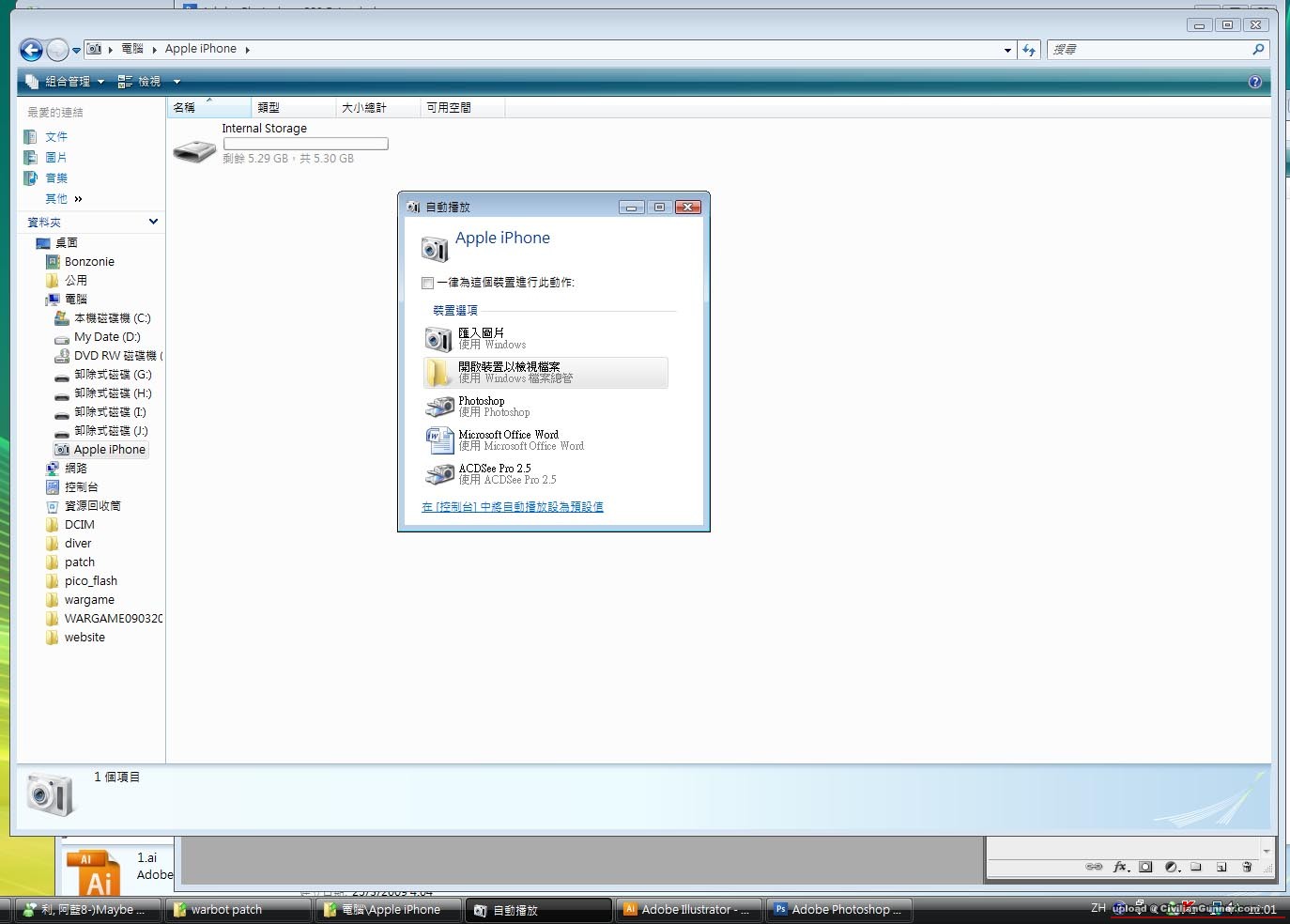Click the Explorer search input field
Viewport: 1290px width, 924px height.
[1149, 50]
